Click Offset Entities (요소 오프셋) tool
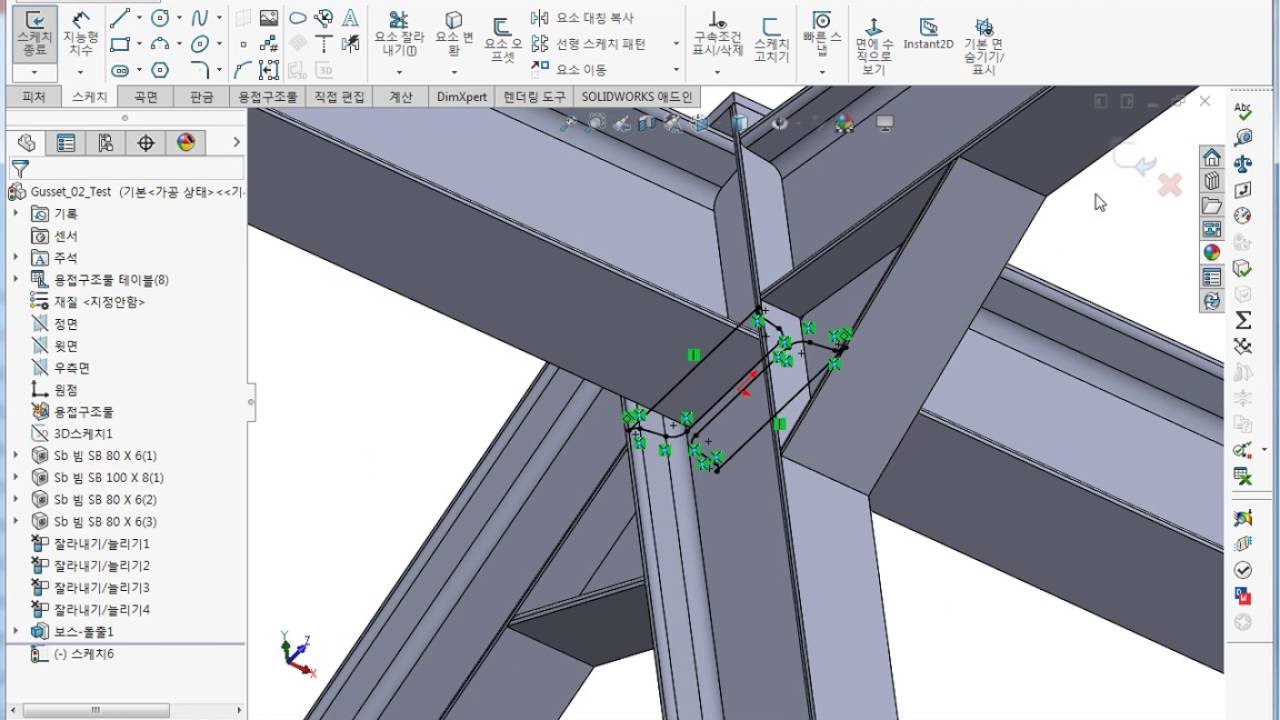Image resolution: width=1280 pixels, height=720 pixels. (503, 40)
